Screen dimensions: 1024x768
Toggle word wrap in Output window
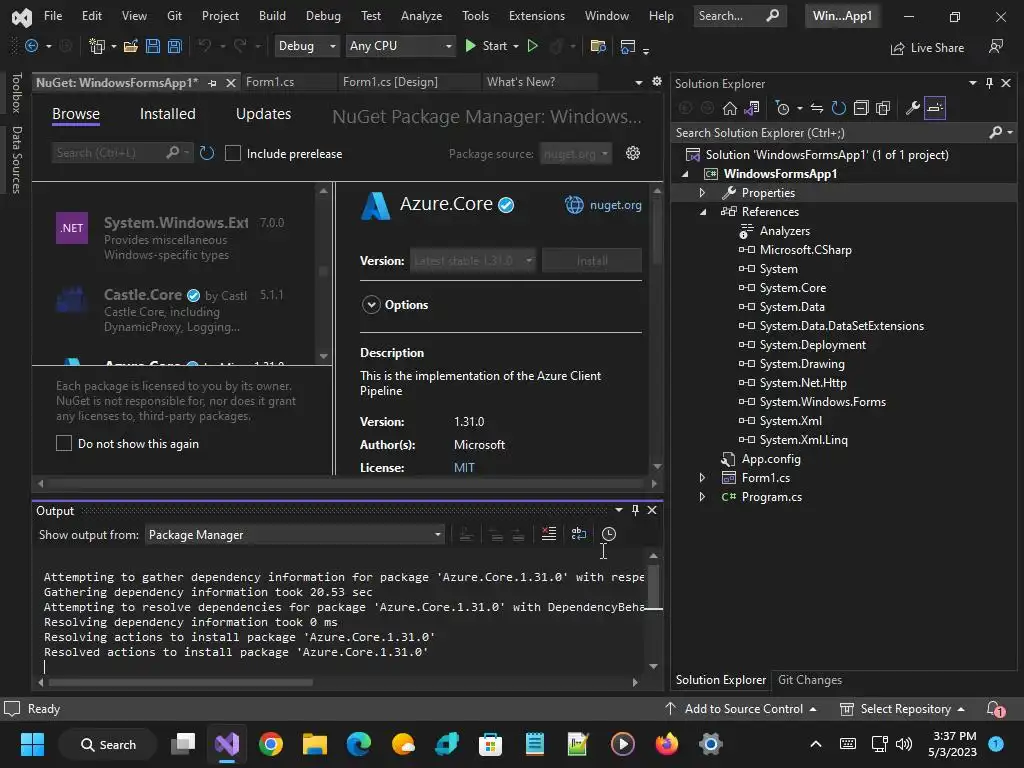[x=579, y=534]
